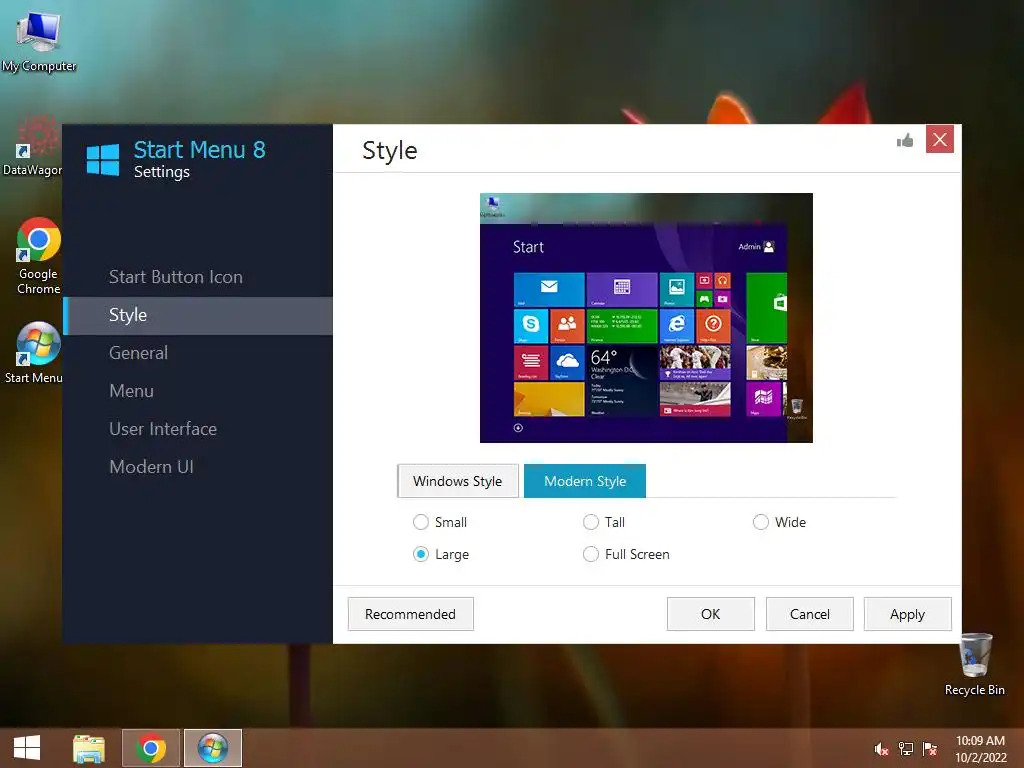
Task: Click the Recommended button
Action: tap(410, 614)
